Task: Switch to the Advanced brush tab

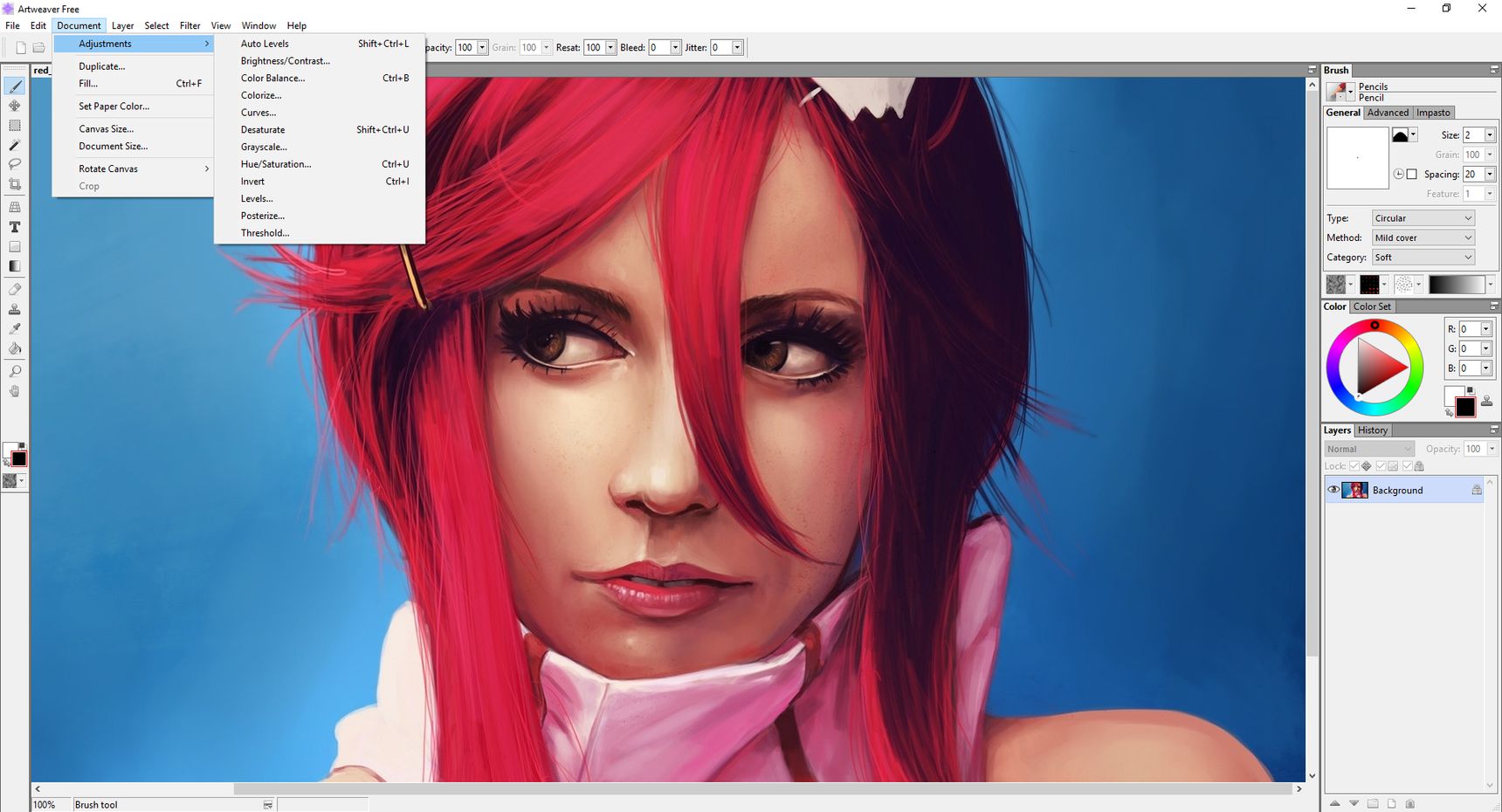Action: (1388, 113)
